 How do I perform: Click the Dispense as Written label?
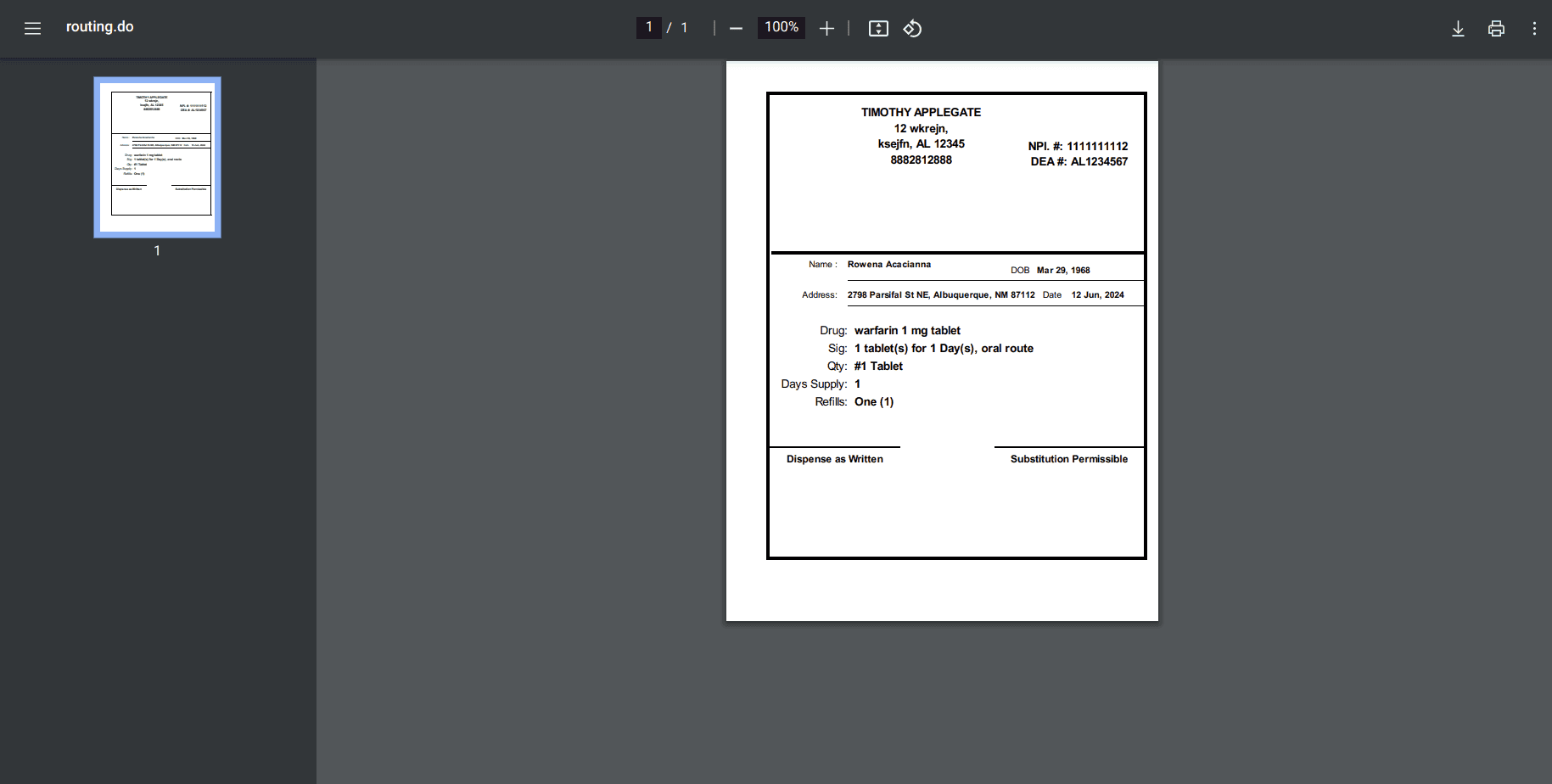tap(834, 459)
